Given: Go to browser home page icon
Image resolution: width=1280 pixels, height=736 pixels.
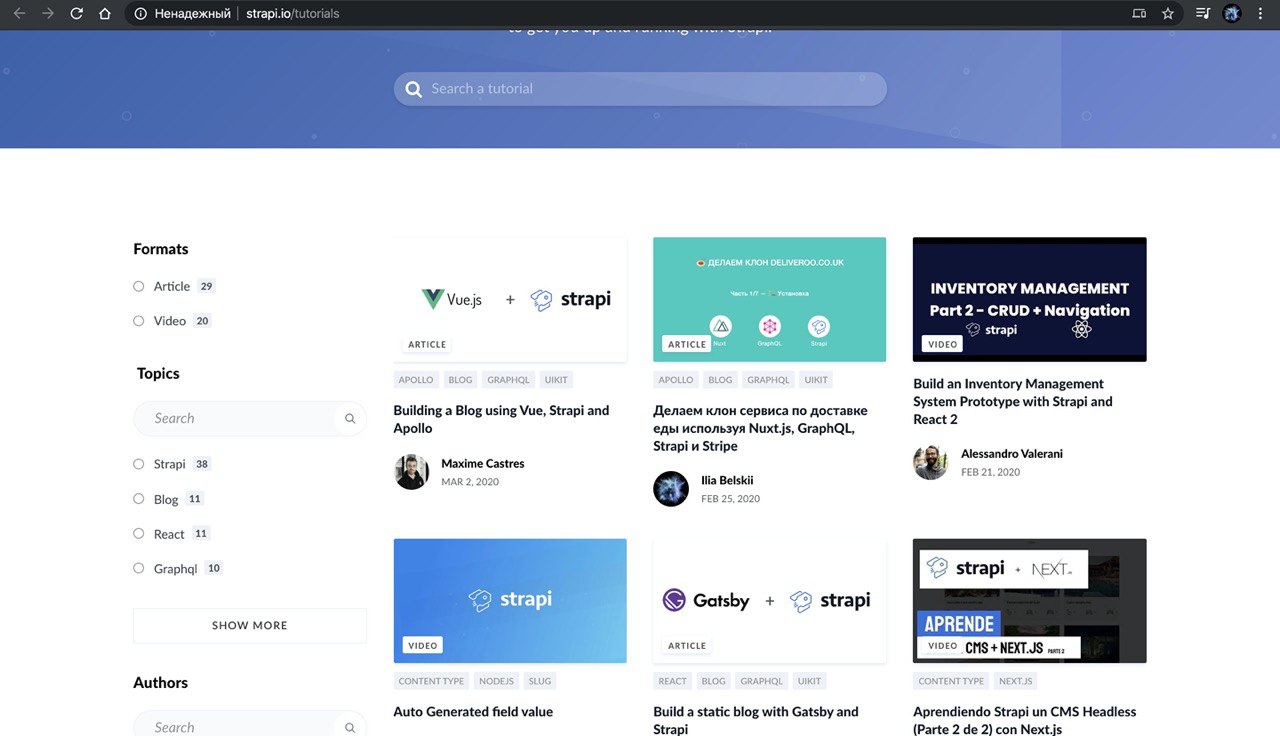Looking at the screenshot, I should (105, 14).
